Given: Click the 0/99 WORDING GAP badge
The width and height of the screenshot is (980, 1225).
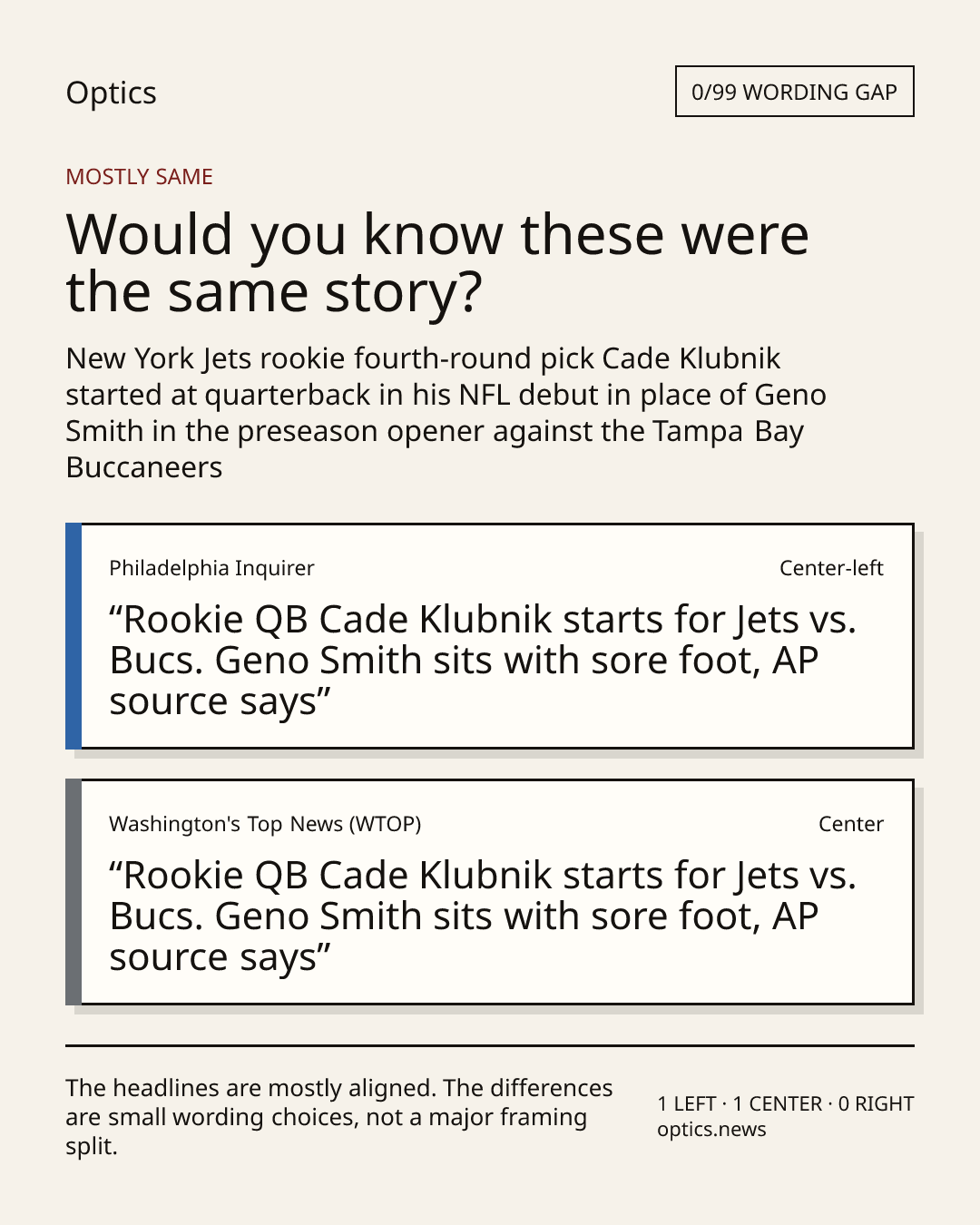Looking at the screenshot, I should pyautogui.click(x=794, y=92).
